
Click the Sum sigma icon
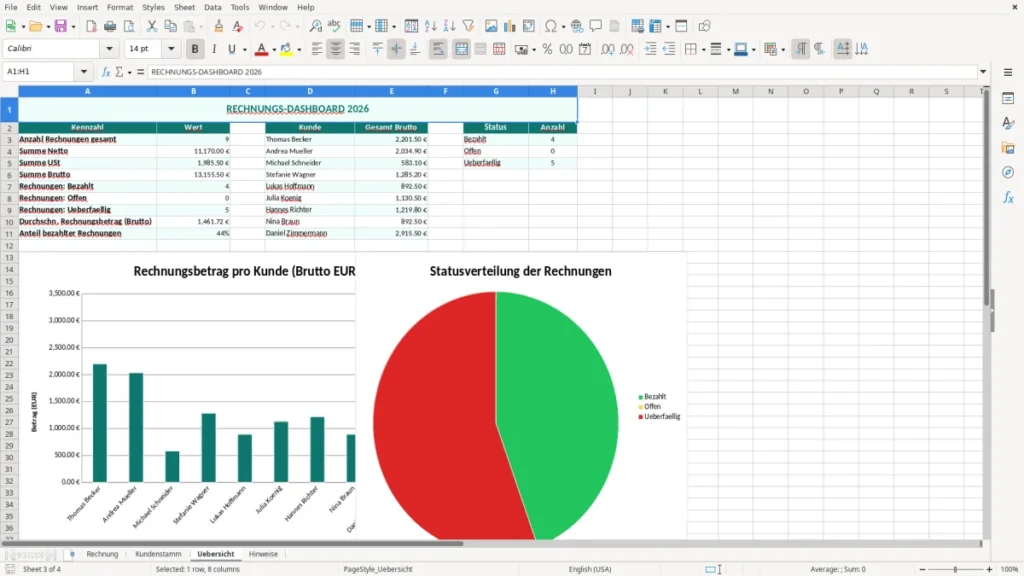pyautogui.click(x=119, y=72)
